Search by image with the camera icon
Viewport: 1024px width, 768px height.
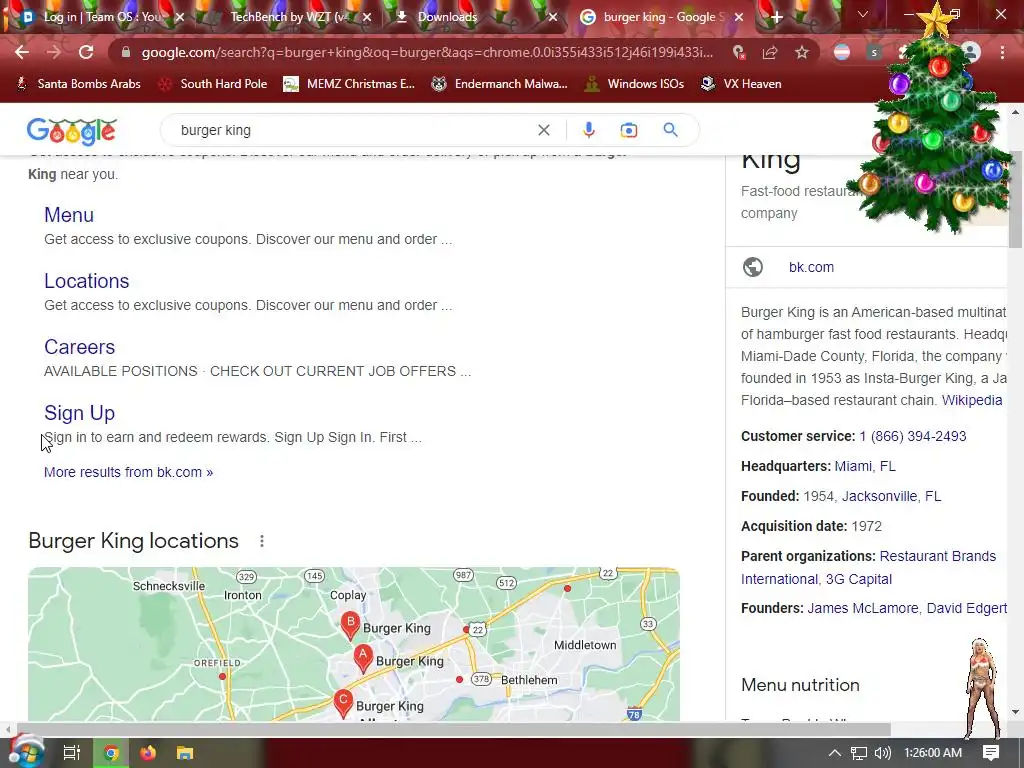[628, 130]
